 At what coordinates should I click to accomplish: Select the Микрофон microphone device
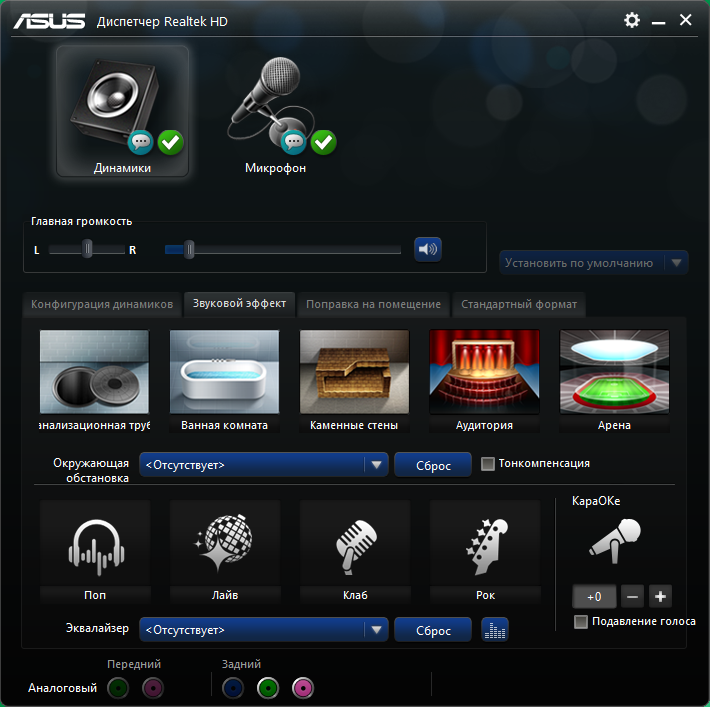(275, 111)
